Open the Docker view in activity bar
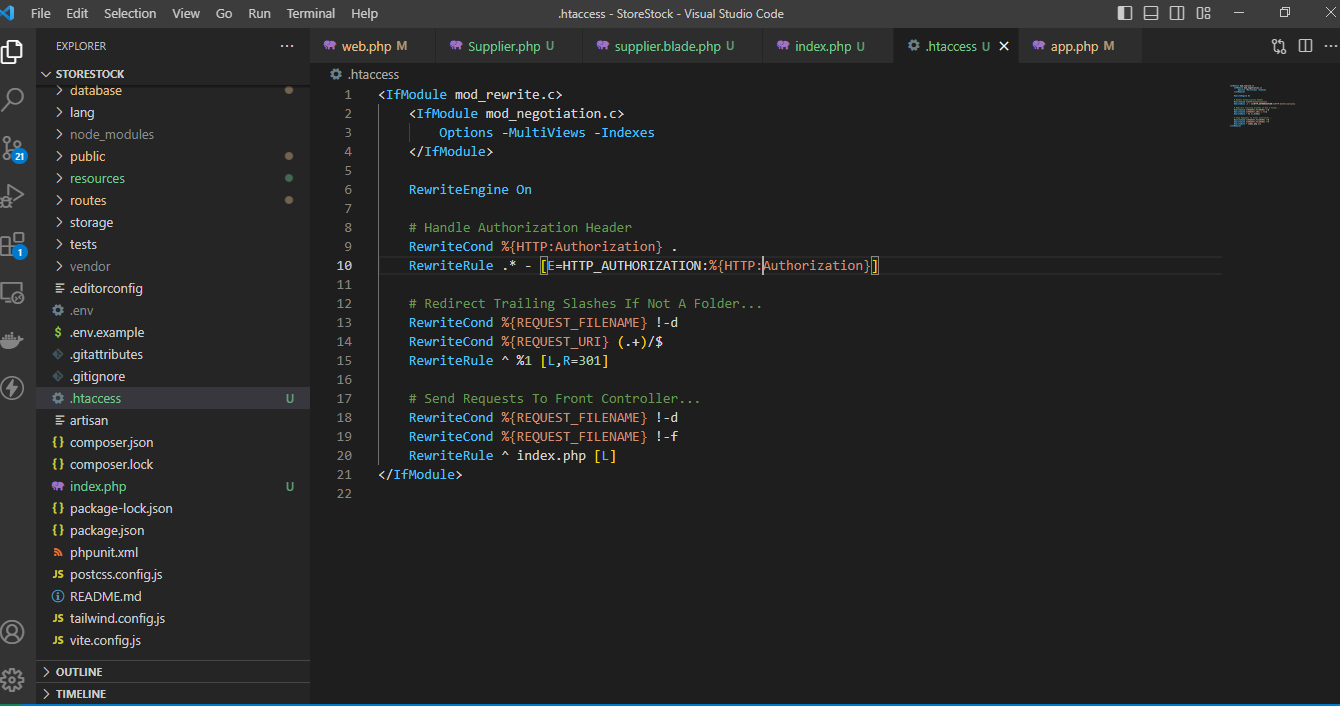 click(14, 340)
